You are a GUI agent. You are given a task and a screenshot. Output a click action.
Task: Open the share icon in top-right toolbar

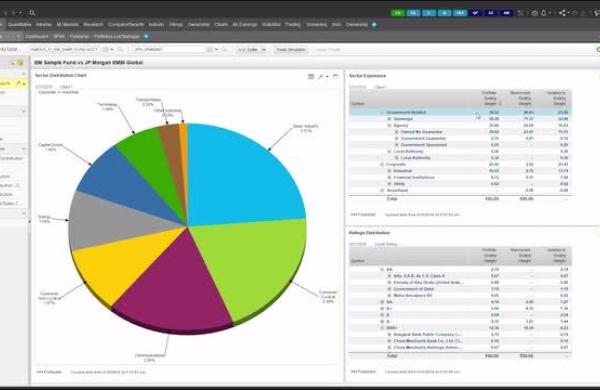tap(562, 13)
